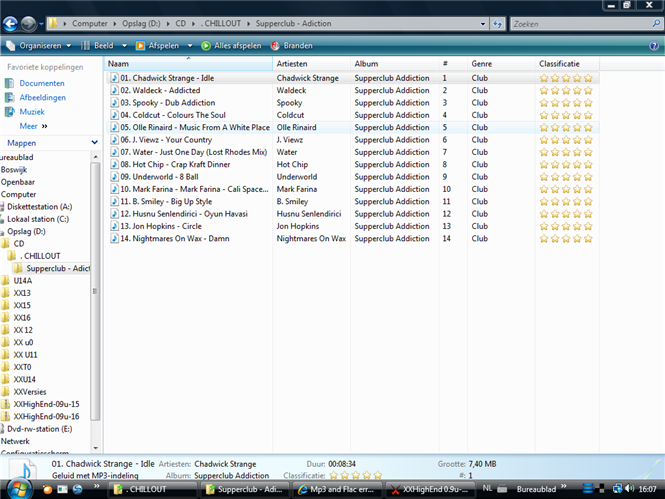This screenshot has height=499, width=665.
Task: Select the Computer node in the folder tree
Action: [18, 195]
